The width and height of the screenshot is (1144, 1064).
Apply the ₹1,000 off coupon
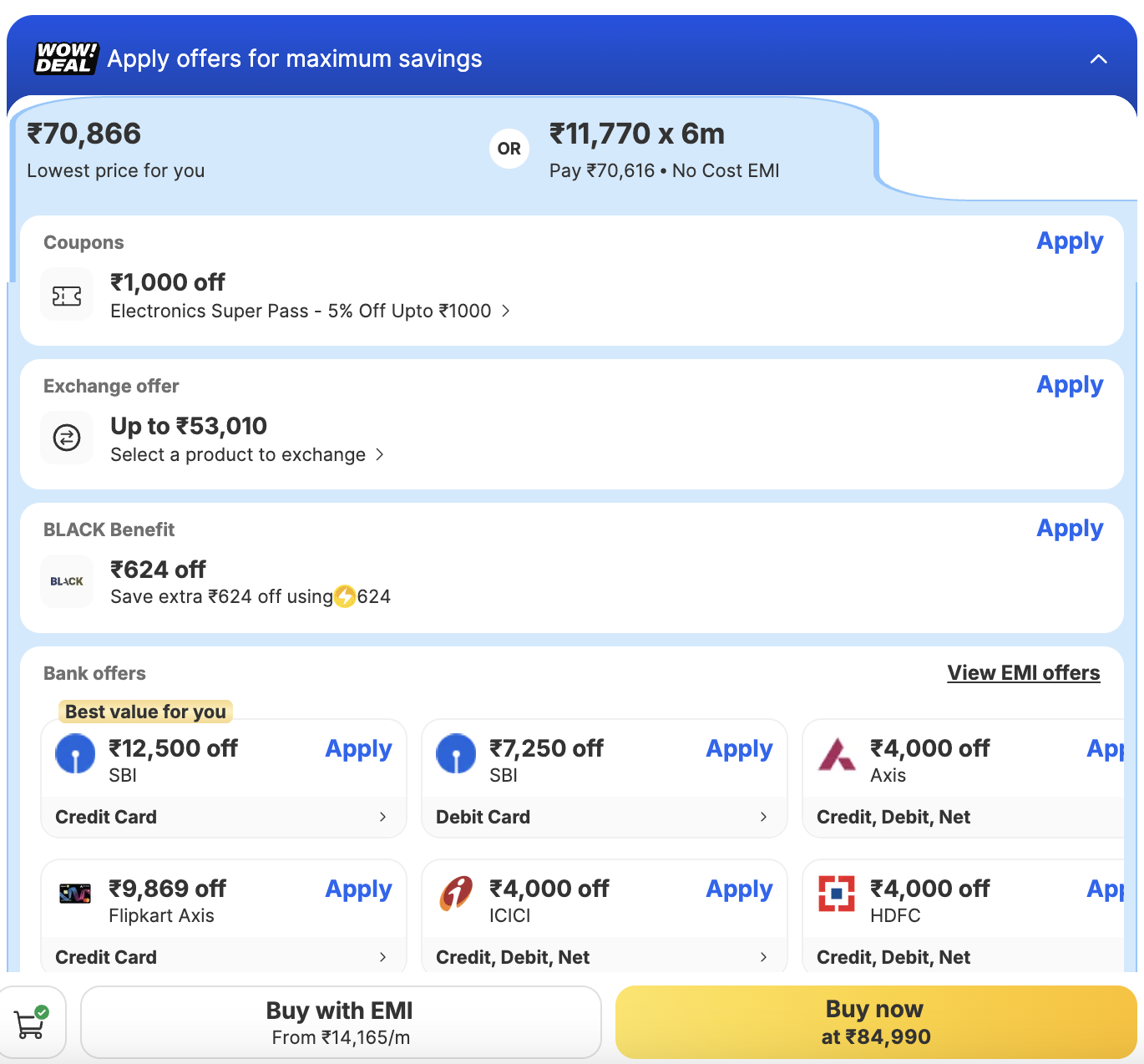coord(1070,241)
